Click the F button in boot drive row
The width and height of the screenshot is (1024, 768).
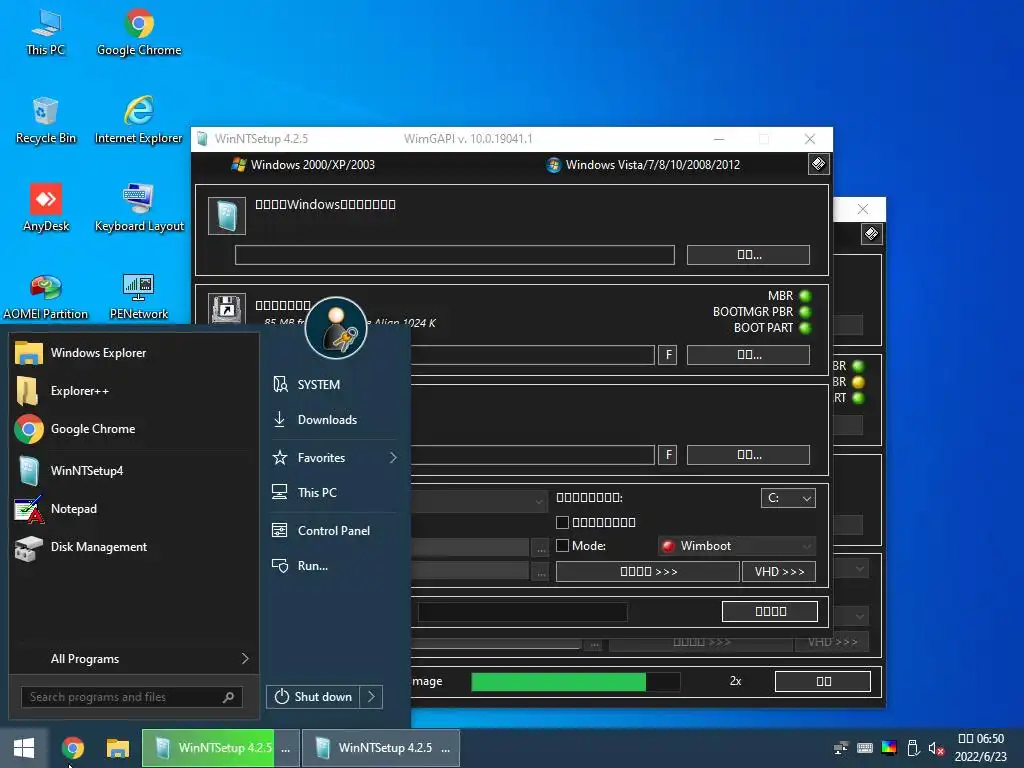667,355
